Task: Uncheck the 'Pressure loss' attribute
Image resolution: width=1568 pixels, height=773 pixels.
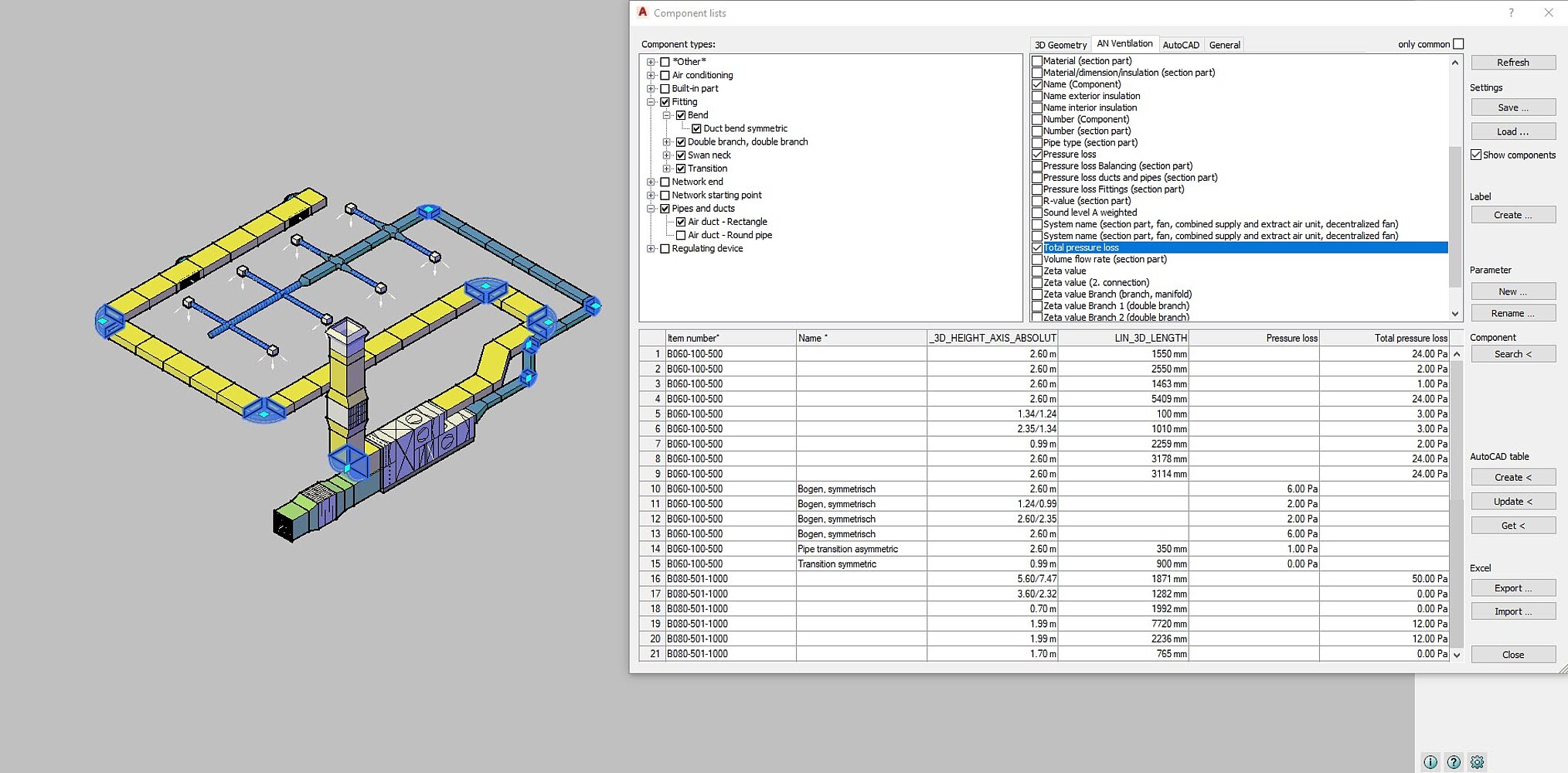Action: [x=1038, y=154]
